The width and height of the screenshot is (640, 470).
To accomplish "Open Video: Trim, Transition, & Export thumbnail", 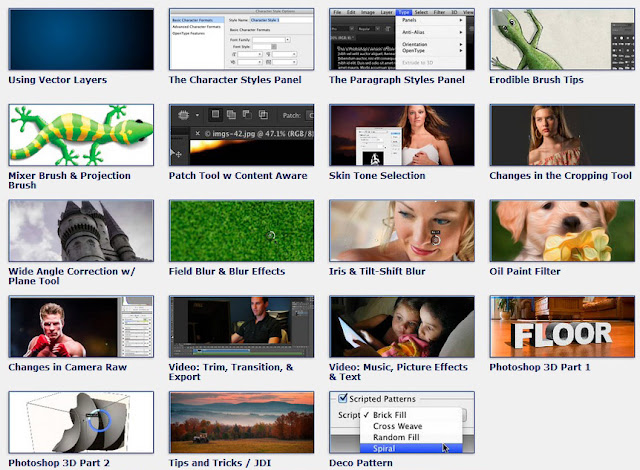I will click(241, 326).
